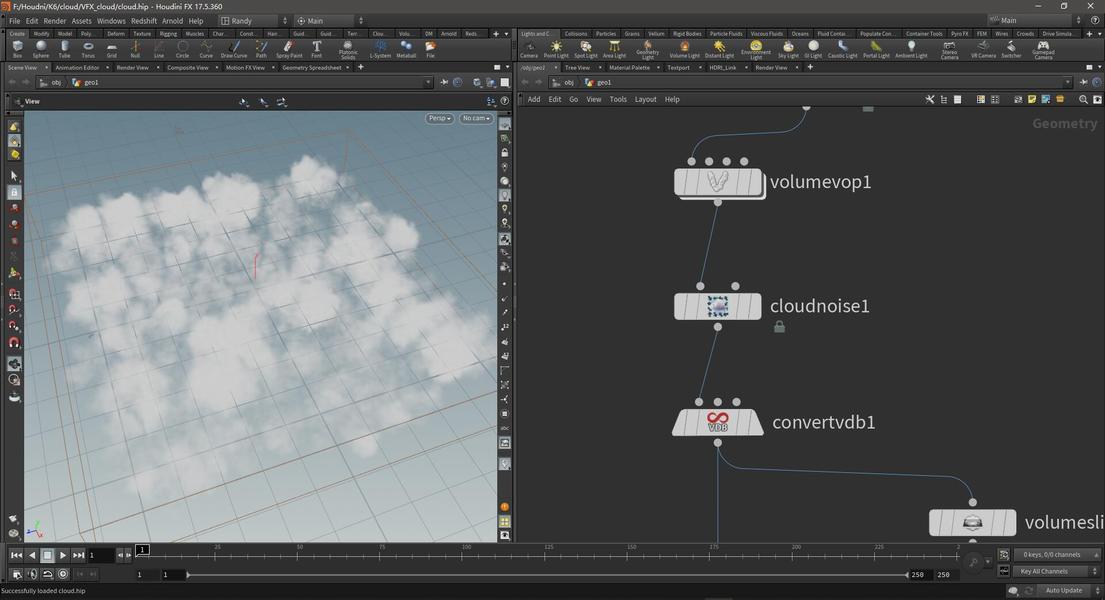Select the cloudnoise1 node

click(x=717, y=307)
